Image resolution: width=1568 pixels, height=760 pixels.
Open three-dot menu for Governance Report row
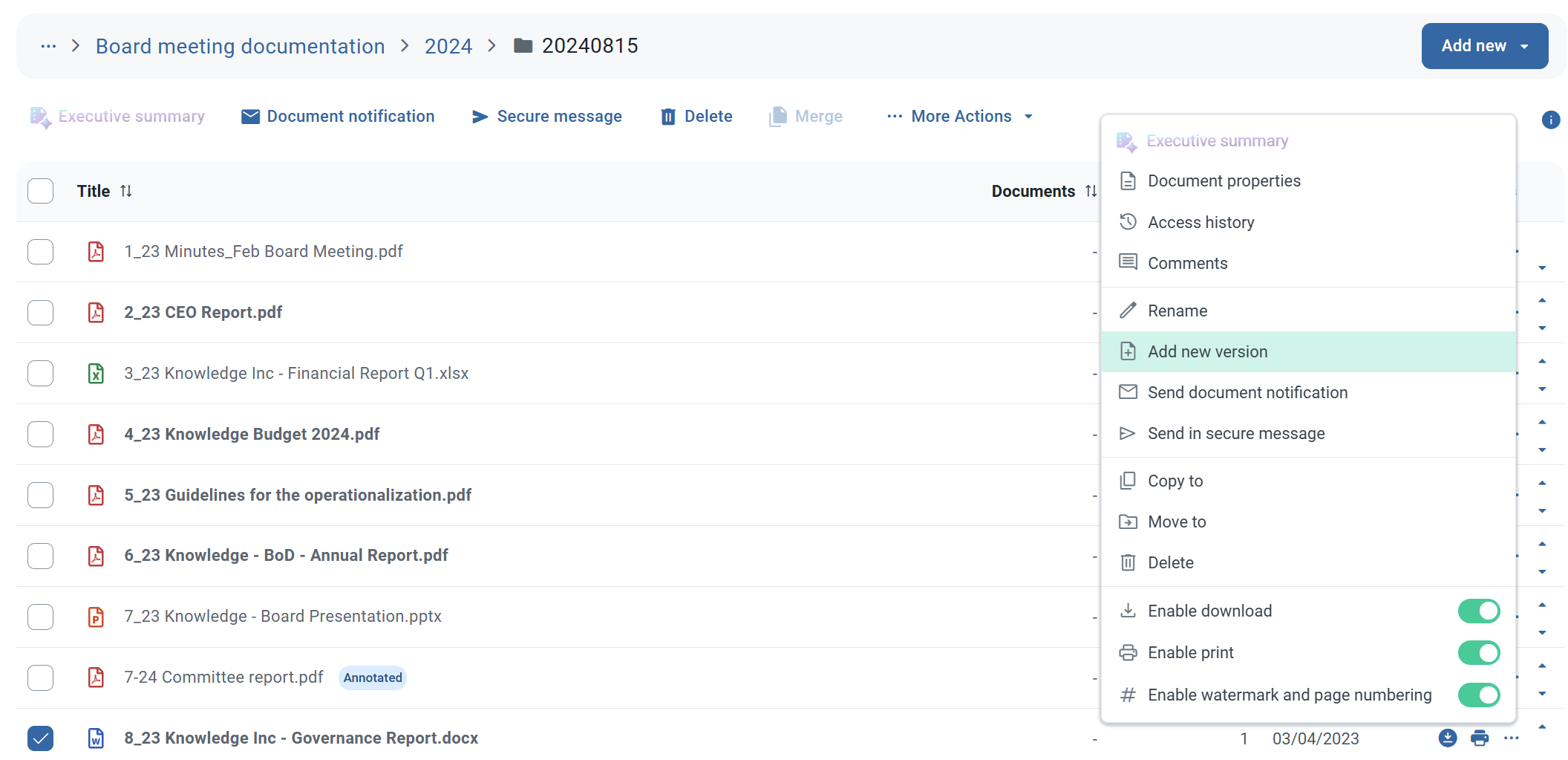(1511, 738)
